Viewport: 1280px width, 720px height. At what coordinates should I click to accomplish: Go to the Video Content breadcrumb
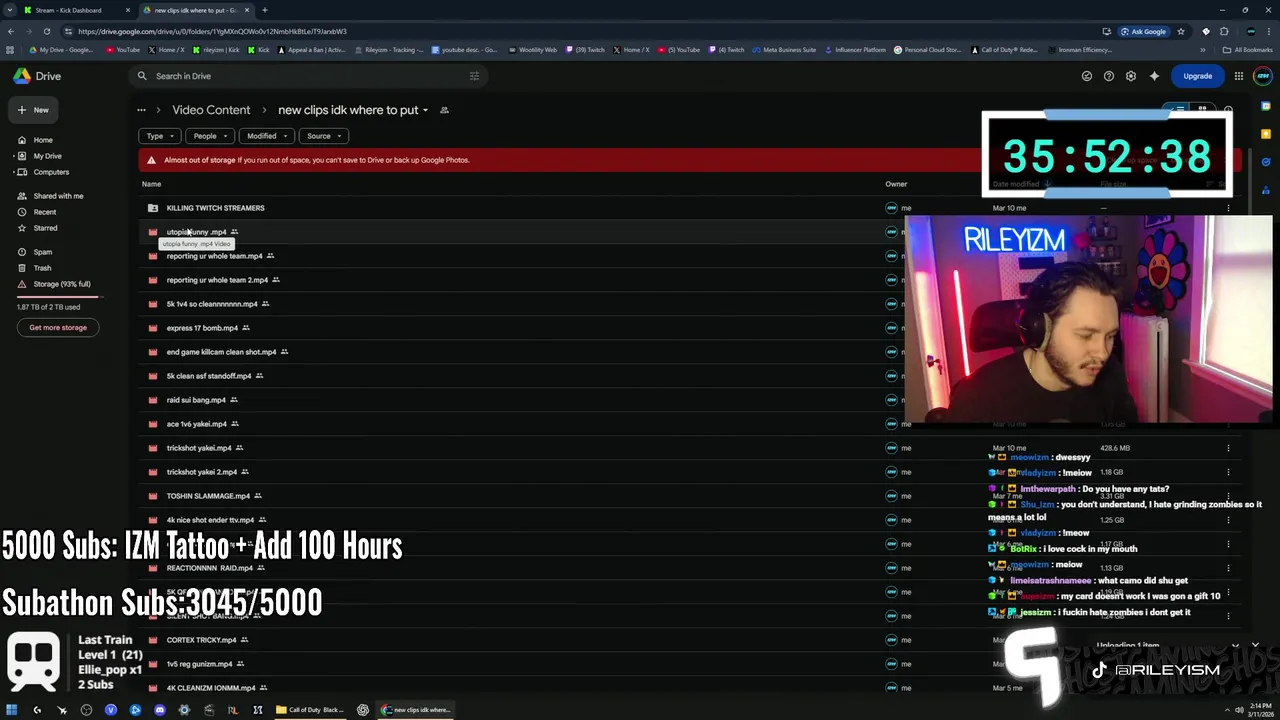click(211, 110)
